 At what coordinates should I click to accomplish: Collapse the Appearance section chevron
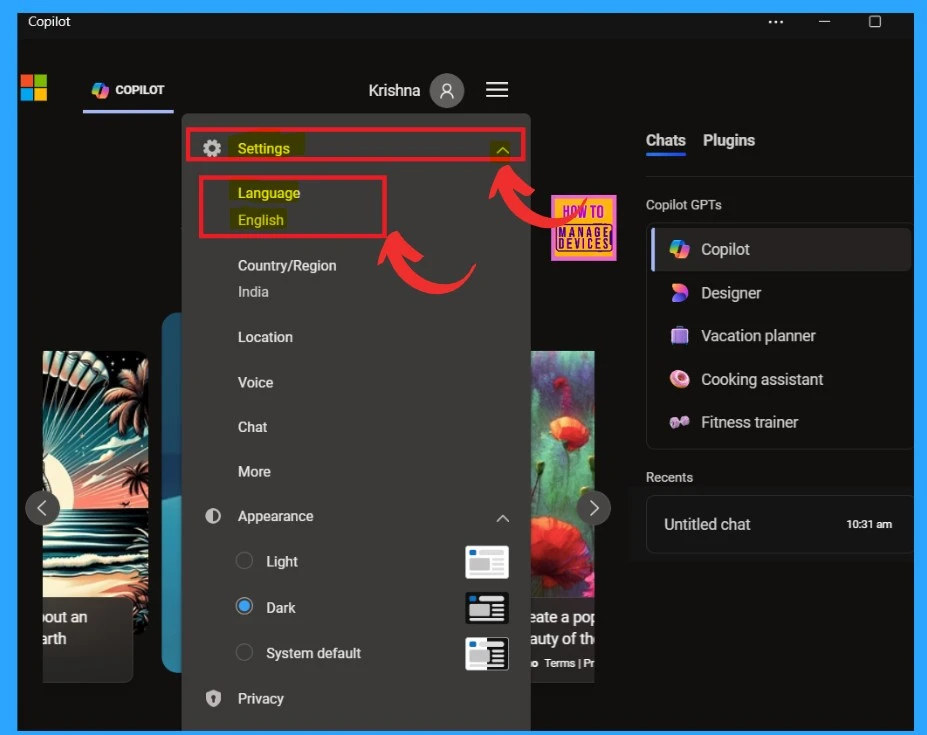[x=503, y=519]
